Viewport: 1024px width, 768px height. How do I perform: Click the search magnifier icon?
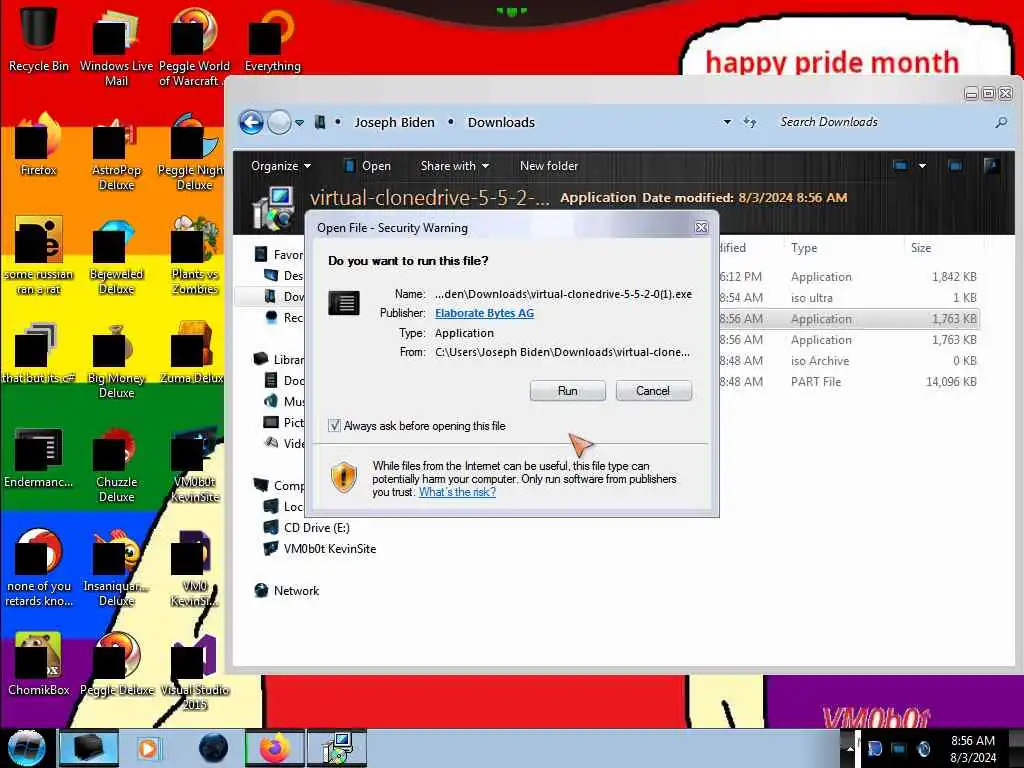[x=1000, y=122]
